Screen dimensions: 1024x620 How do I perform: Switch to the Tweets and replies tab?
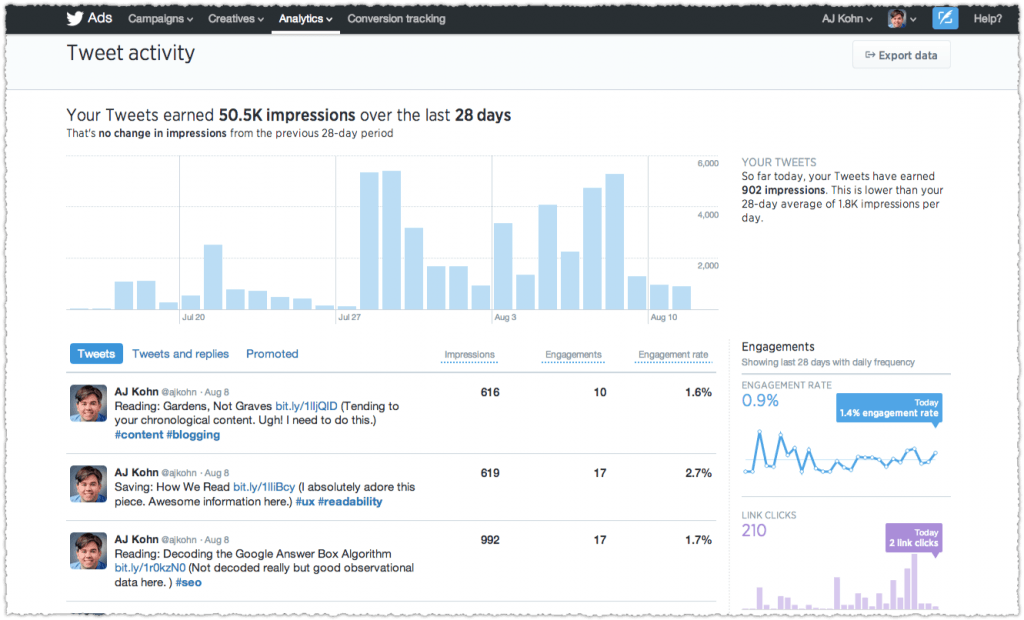[x=180, y=353]
